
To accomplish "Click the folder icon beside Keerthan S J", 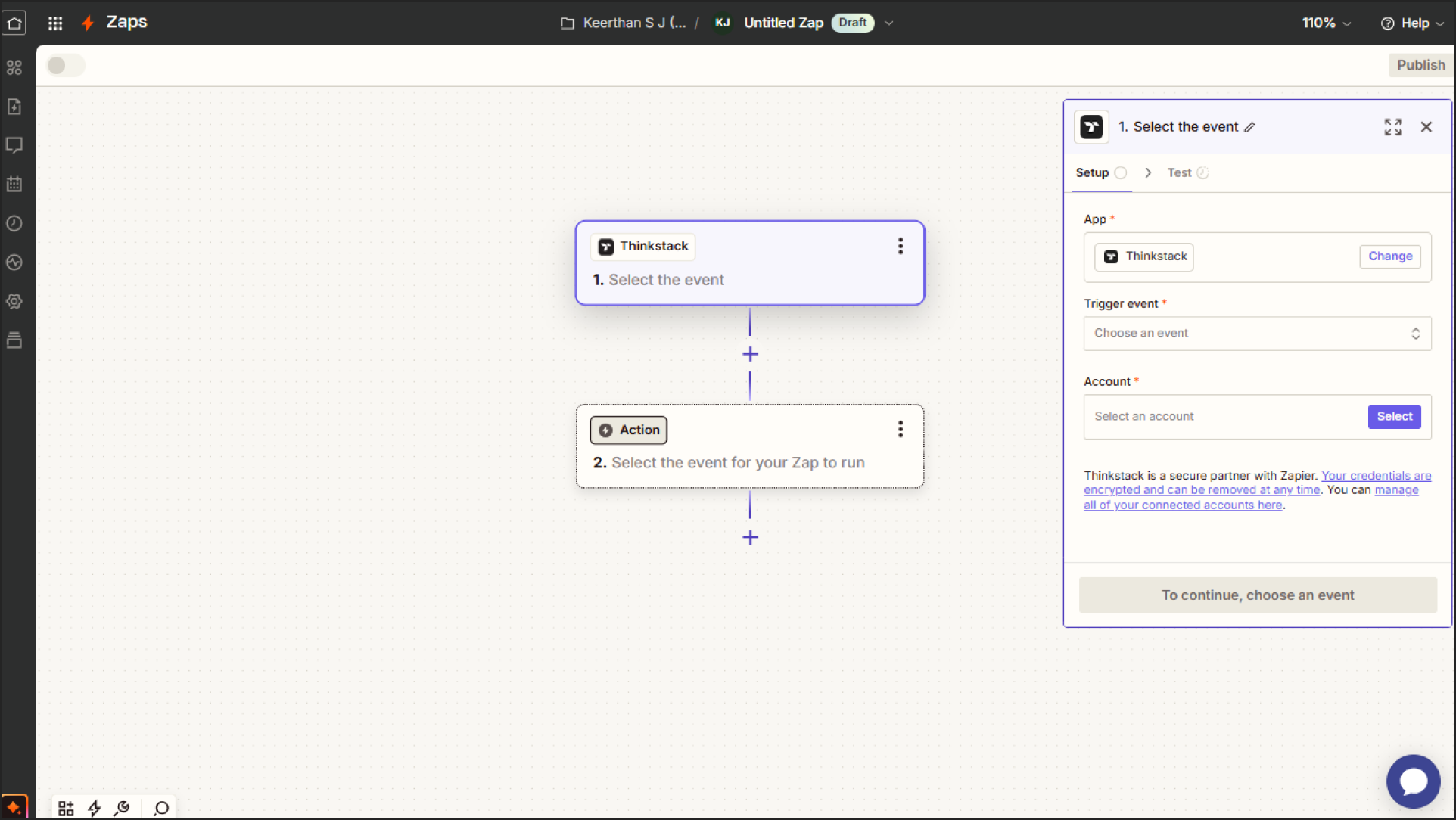I will point(567,23).
